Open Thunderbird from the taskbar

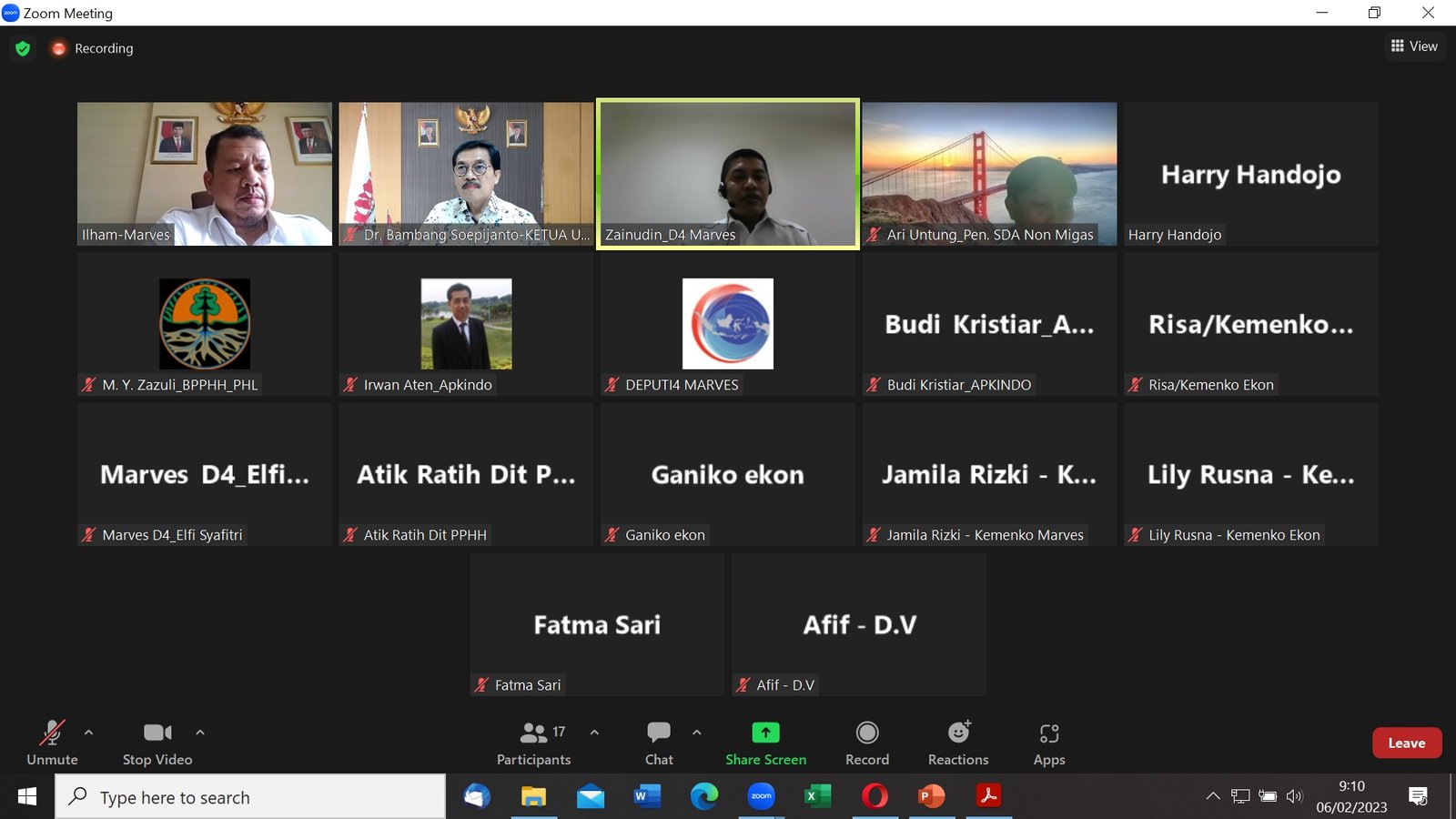(477, 797)
